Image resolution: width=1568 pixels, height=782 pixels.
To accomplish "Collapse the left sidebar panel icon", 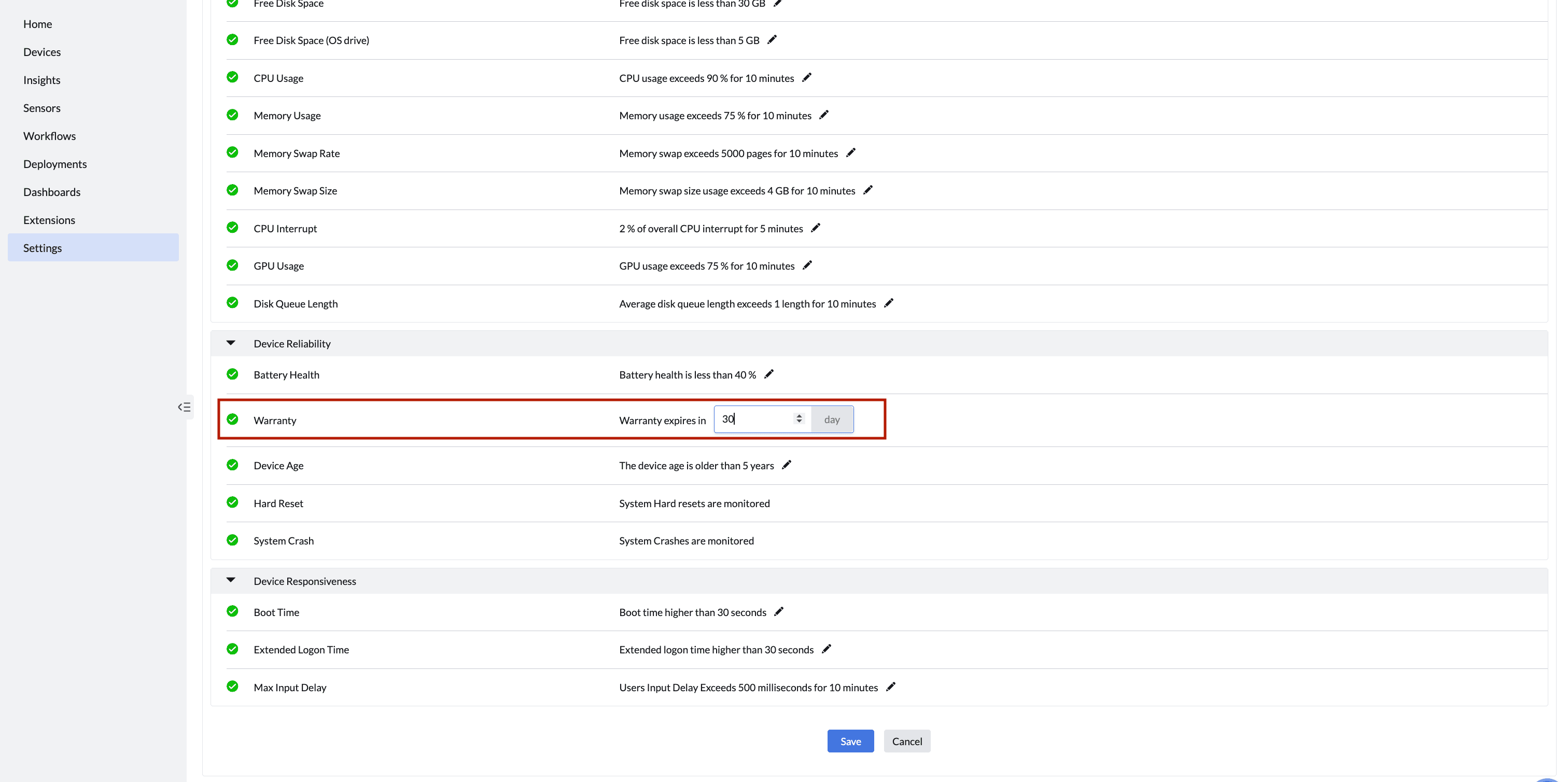I will point(184,407).
